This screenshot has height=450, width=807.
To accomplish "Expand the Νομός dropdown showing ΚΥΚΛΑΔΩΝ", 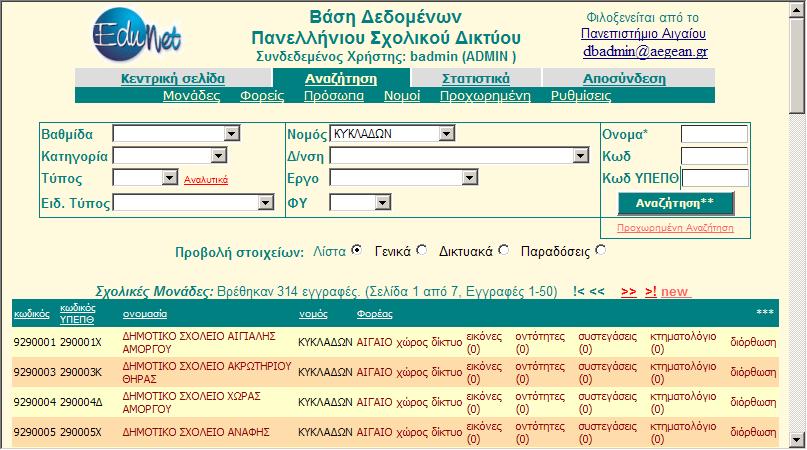I will (x=392, y=134).
